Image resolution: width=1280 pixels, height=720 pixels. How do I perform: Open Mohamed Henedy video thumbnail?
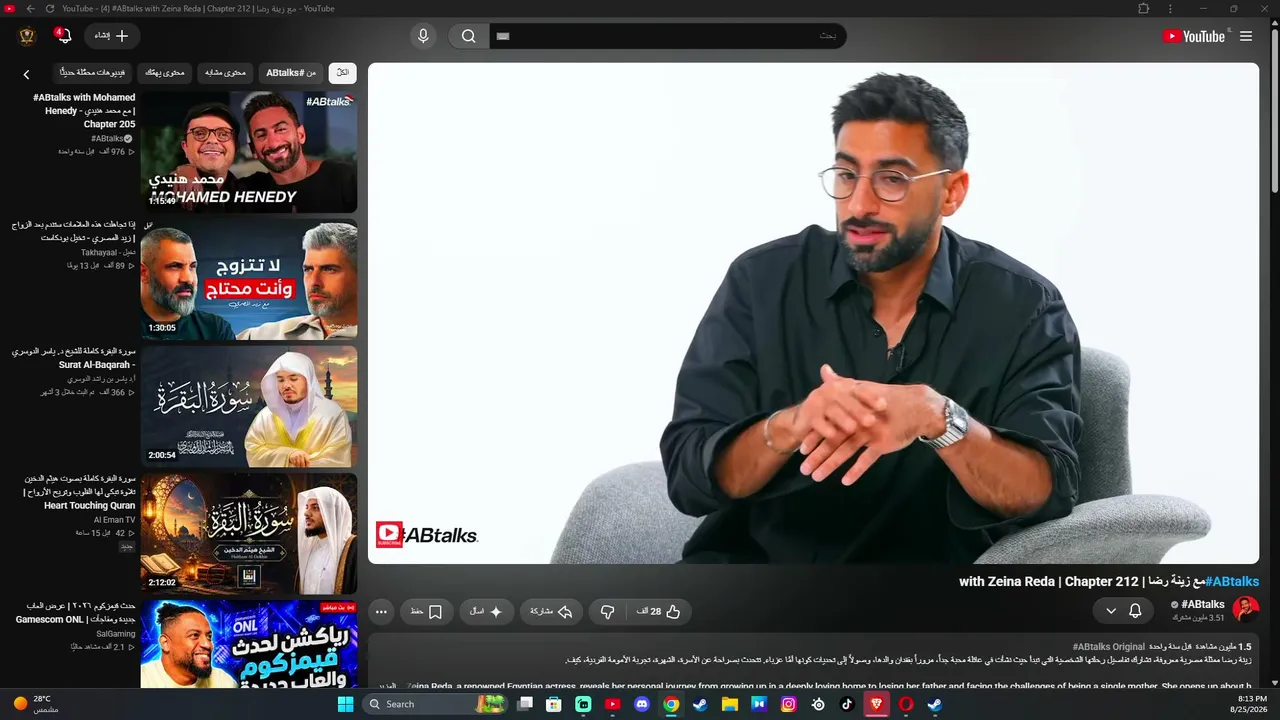click(x=249, y=152)
